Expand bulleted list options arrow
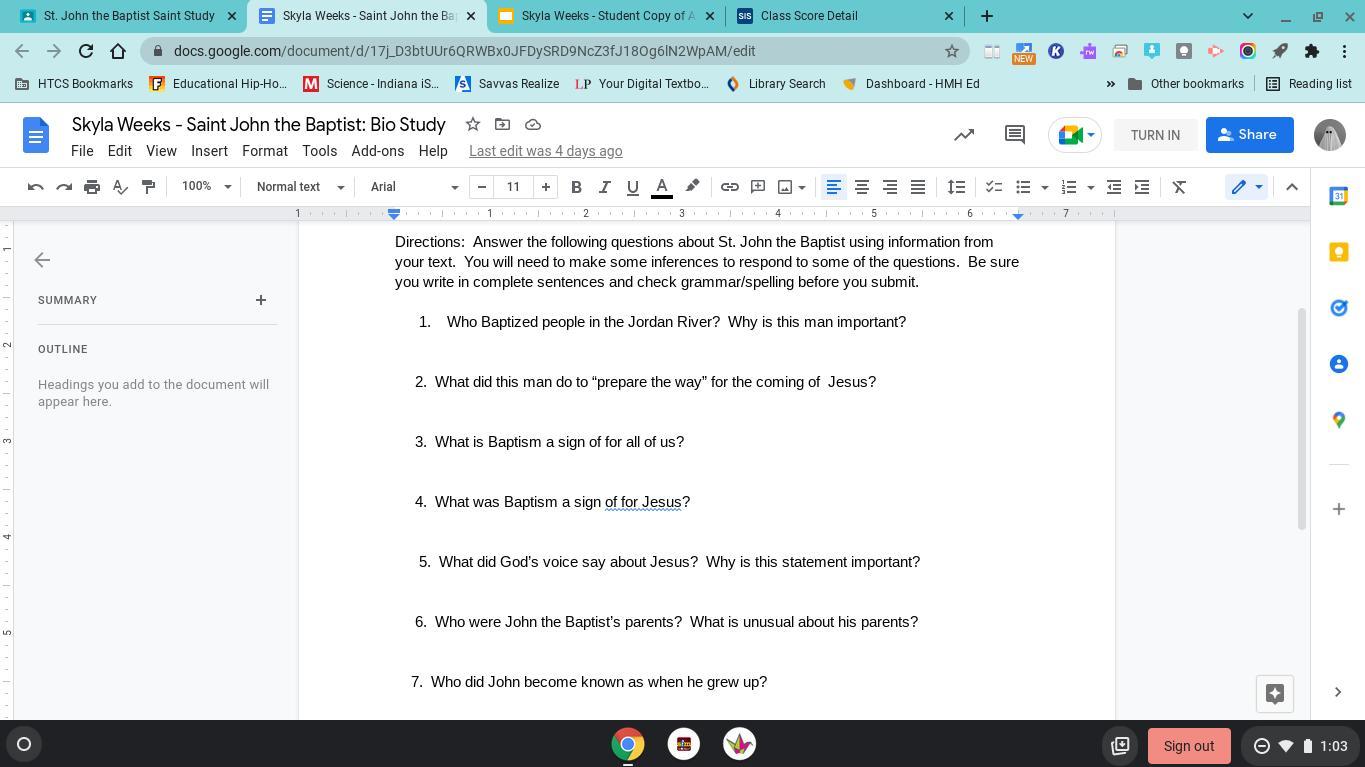This screenshot has height=767, width=1365. tap(1045, 187)
